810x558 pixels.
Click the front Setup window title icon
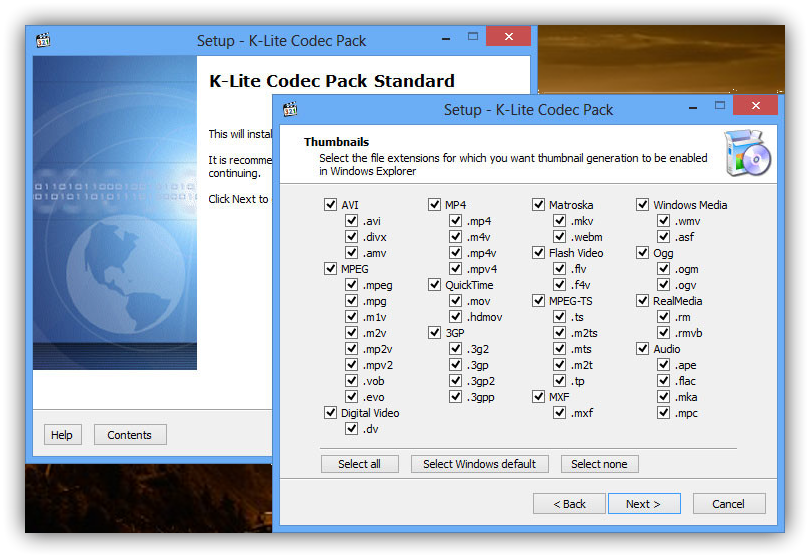click(290, 109)
